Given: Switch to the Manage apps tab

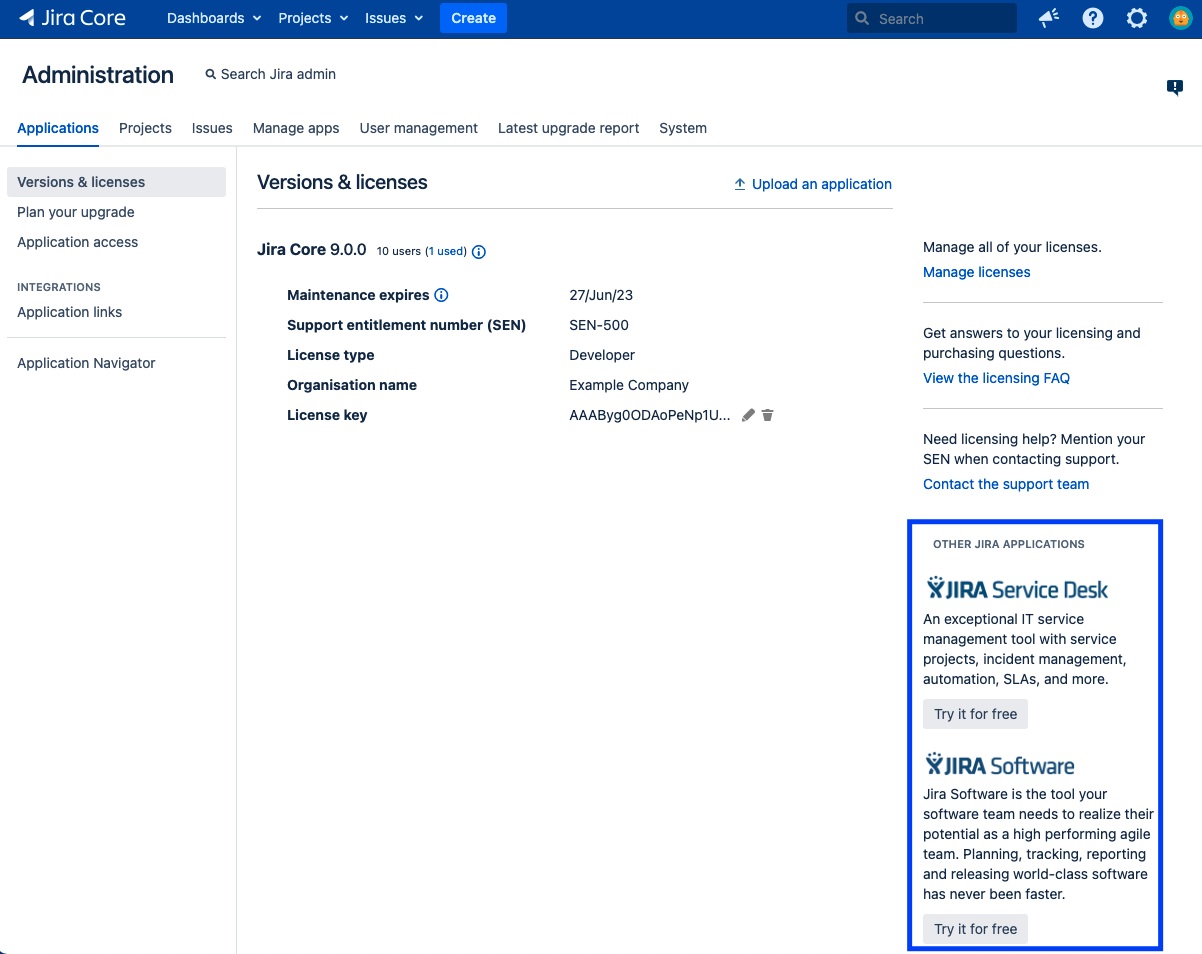Looking at the screenshot, I should pyautogui.click(x=296, y=128).
